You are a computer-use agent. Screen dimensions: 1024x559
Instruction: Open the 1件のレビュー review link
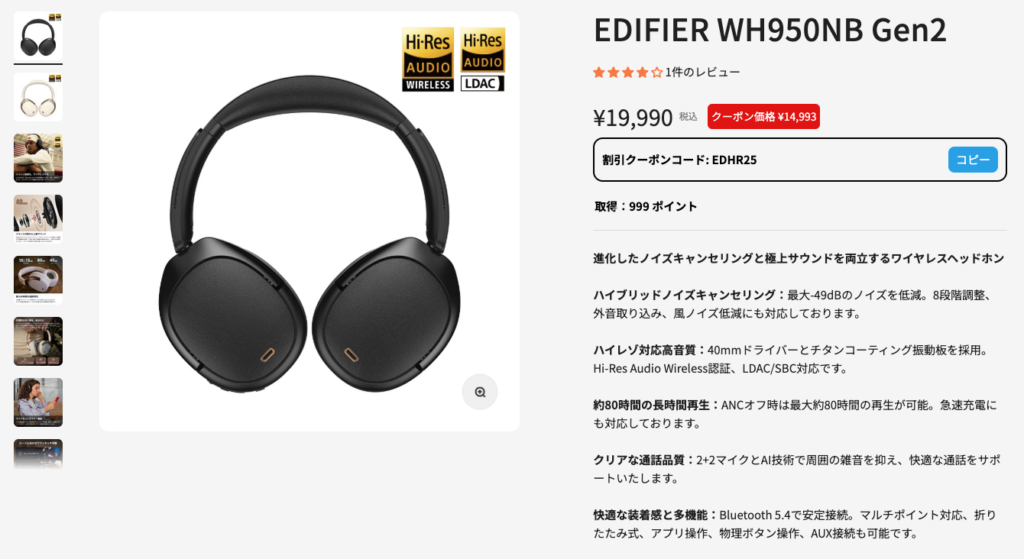[703, 72]
